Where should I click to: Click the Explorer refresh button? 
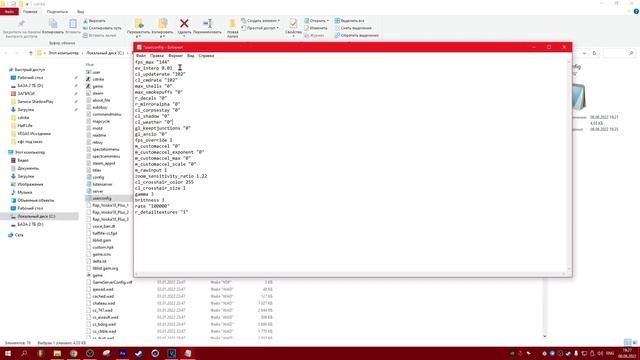pyautogui.click(x=594, y=53)
